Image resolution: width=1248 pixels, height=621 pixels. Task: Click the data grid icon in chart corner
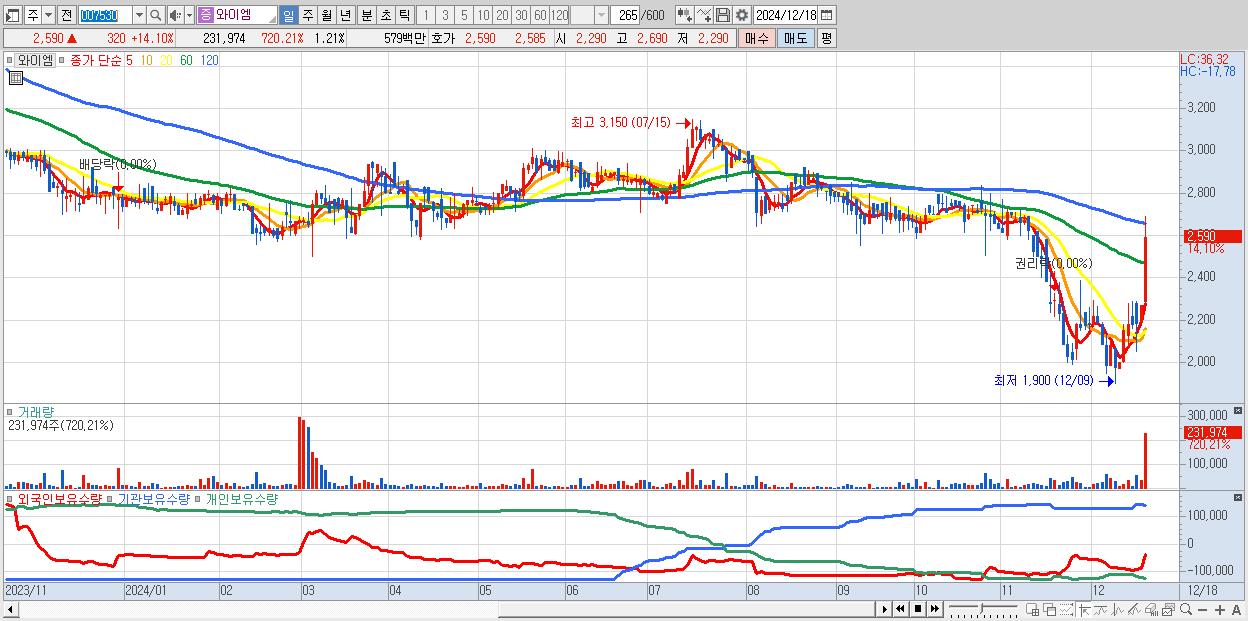(x=15, y=77)
